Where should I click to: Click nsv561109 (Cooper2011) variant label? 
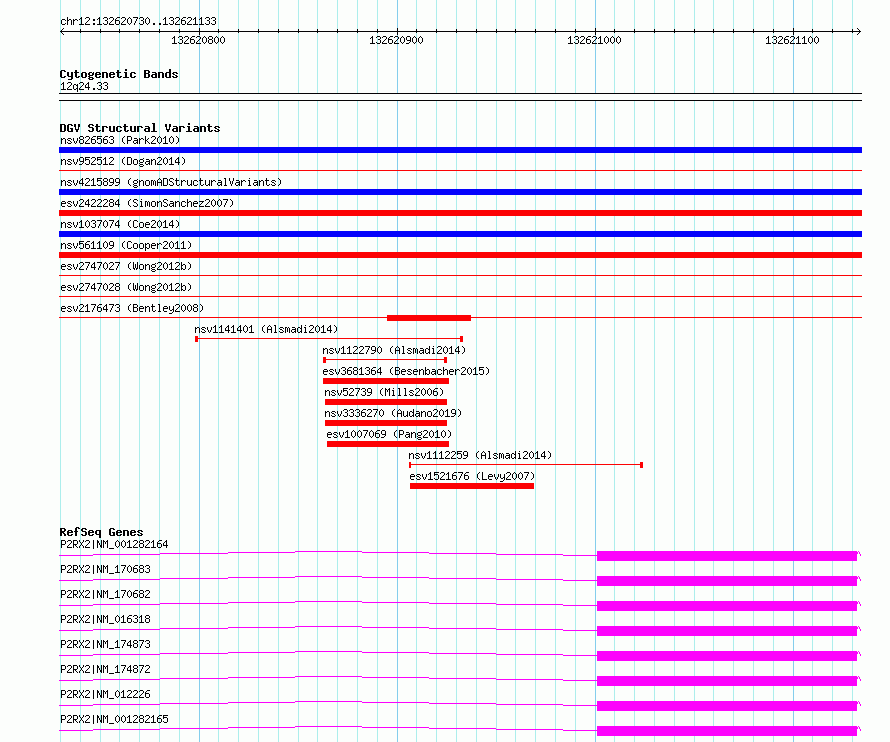click(126, 245)
